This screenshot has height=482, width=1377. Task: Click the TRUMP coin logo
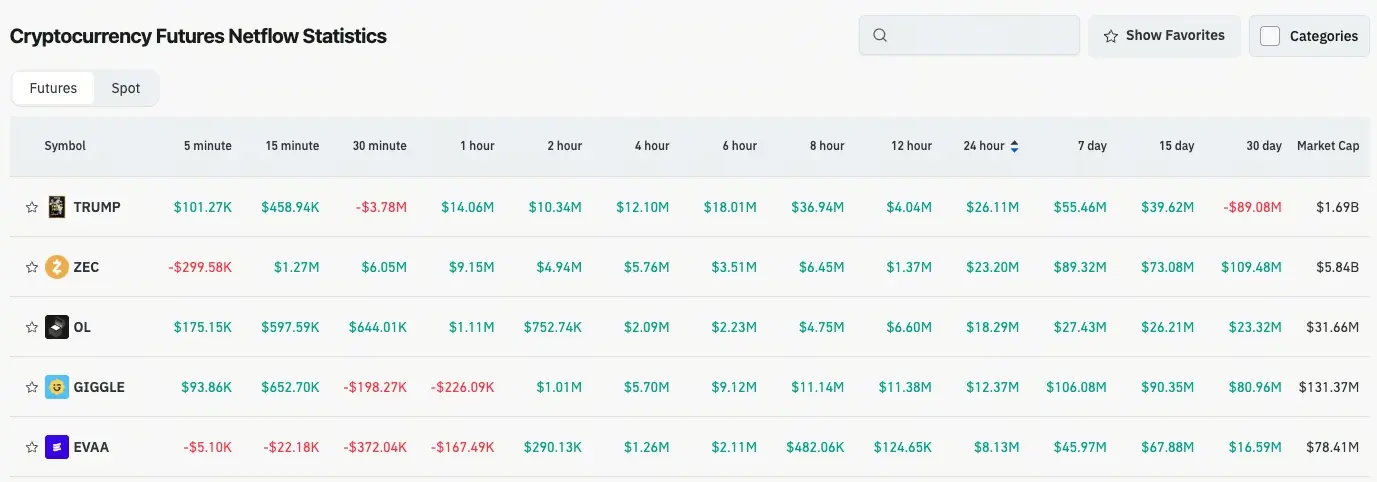point(57,207)
